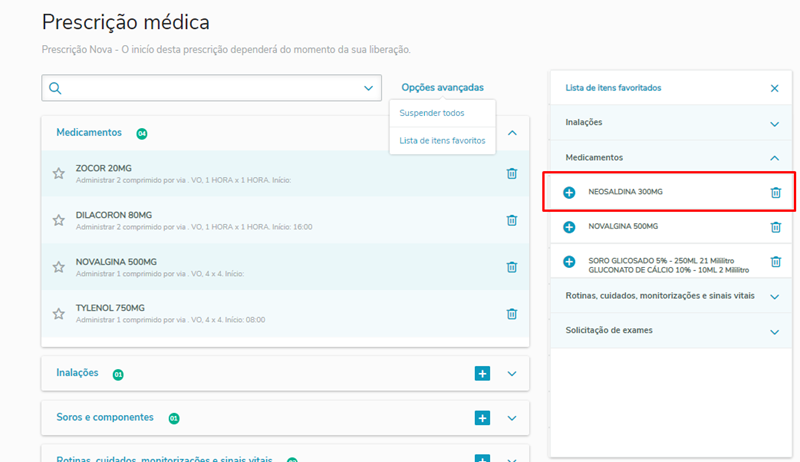Image resolution: width=800 pixels, height=462 pixels.
Task: Trash the TYLENOL 750MG row
Action: 512,314
